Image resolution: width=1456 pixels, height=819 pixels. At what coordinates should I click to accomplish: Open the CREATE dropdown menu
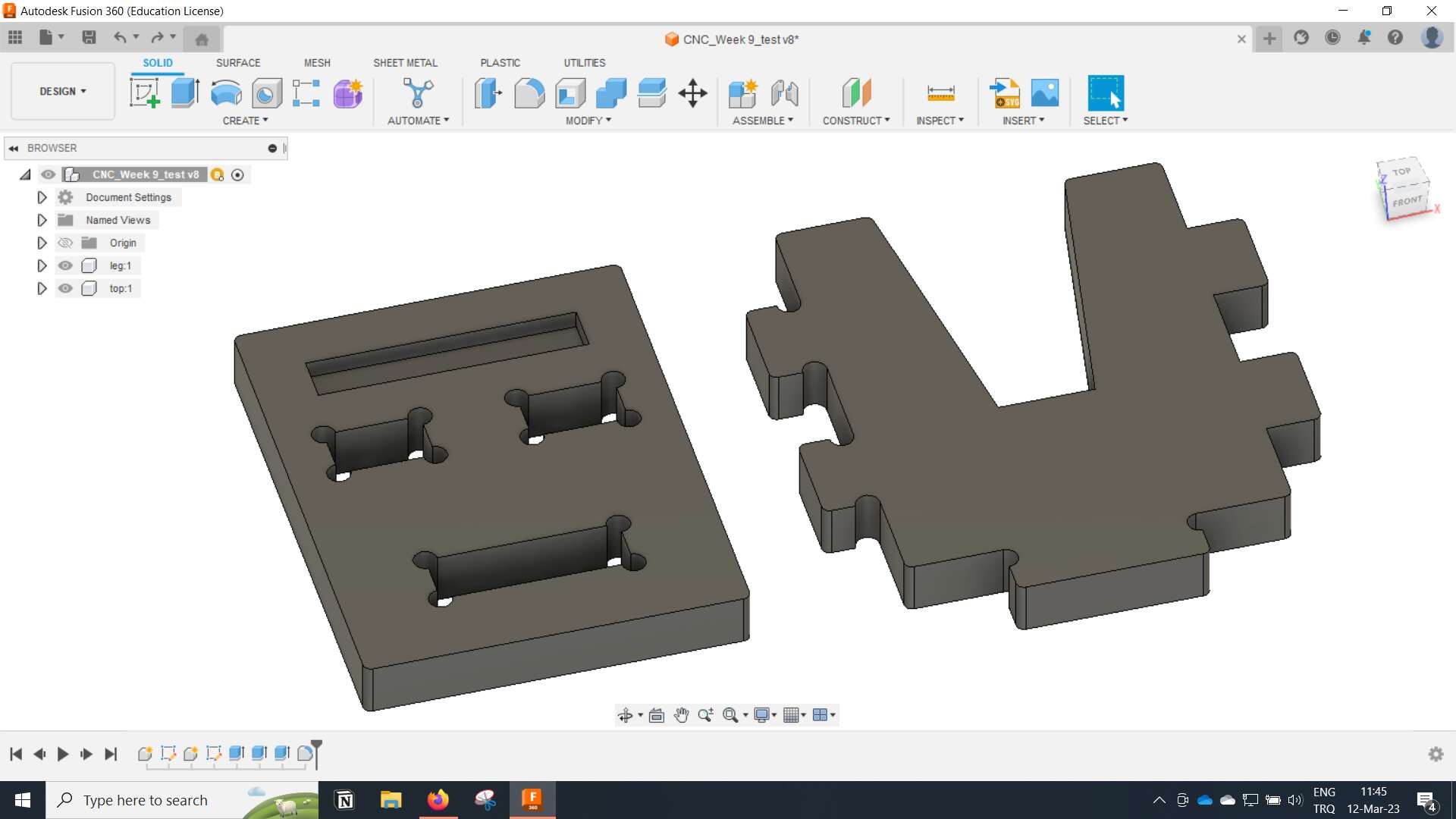pos(245,121)
